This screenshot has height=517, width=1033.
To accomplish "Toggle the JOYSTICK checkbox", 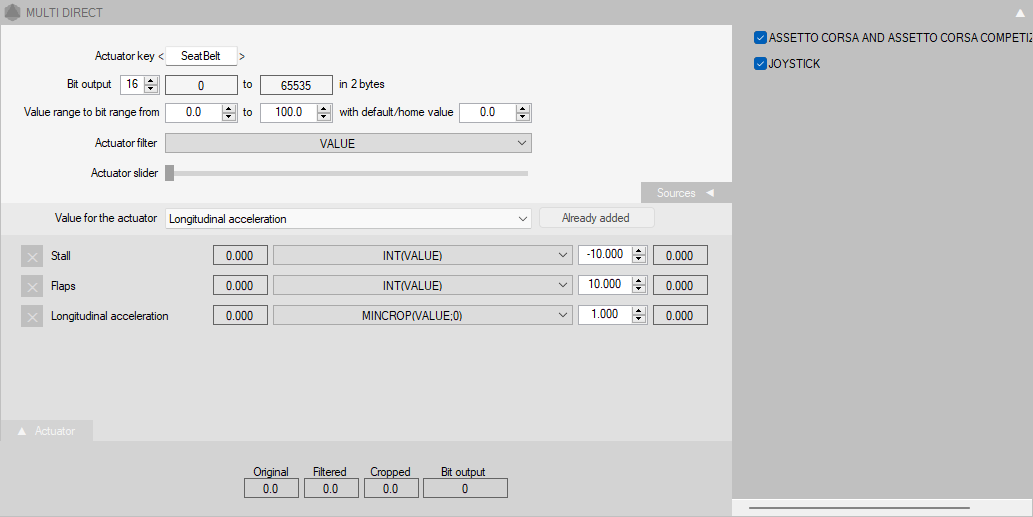I will (x=760, y=64).
